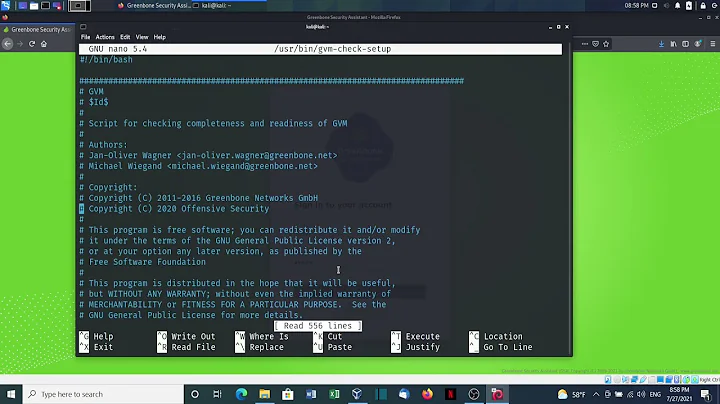
Task: Open the Help menu in terminal
Action: pos(160,37)
